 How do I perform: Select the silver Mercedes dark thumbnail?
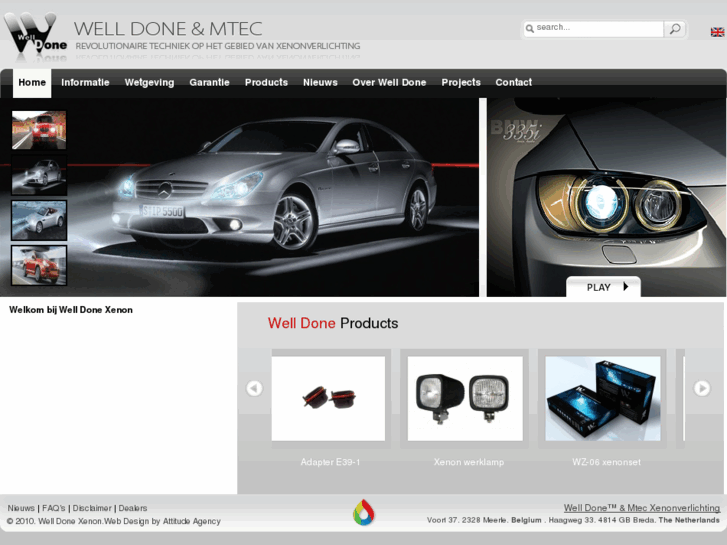[39, 175]
